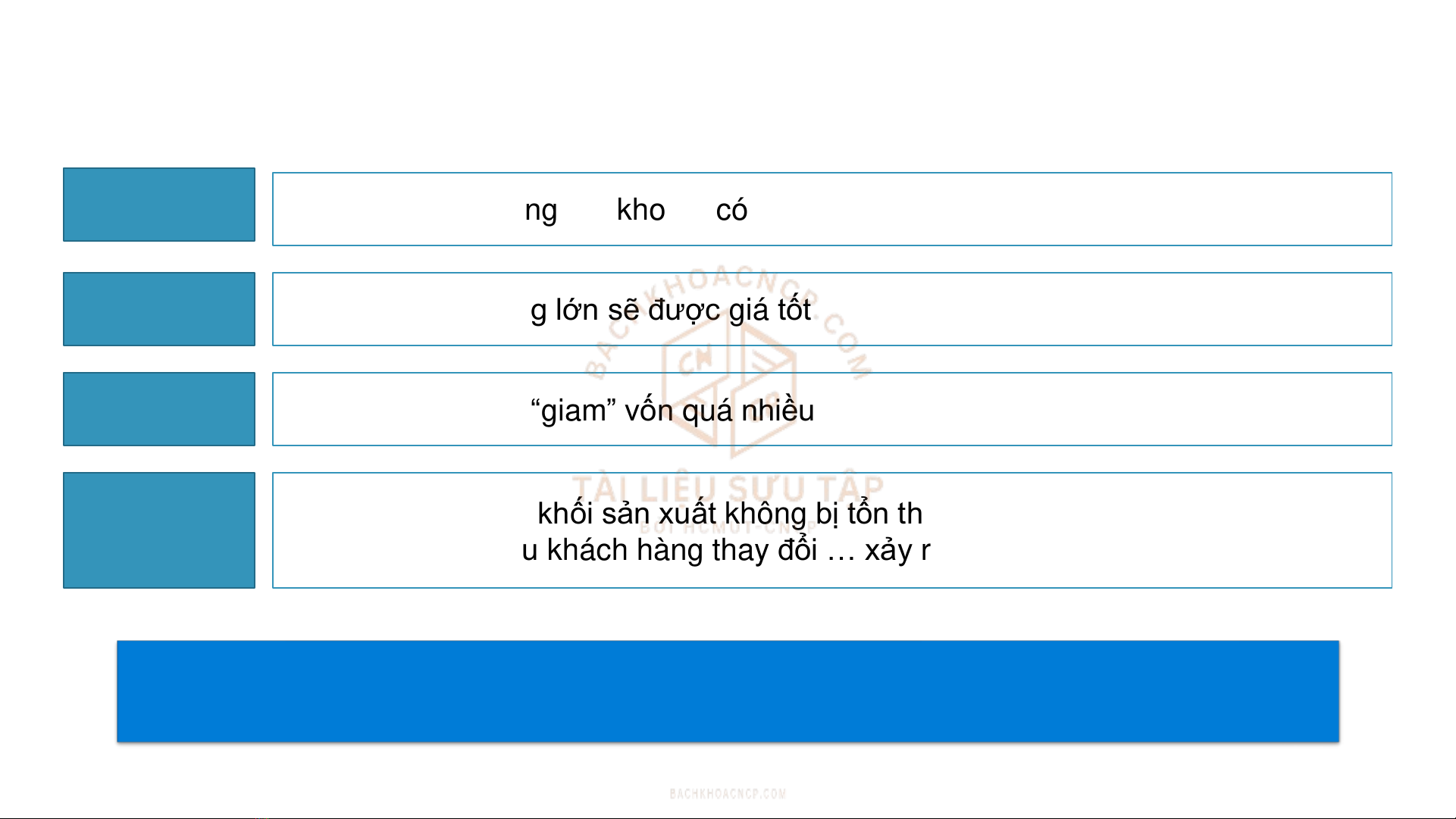Select text 'g lớn sẽ được giá tốt'
The image size is (1456, 819).
[x=670, y=310]
